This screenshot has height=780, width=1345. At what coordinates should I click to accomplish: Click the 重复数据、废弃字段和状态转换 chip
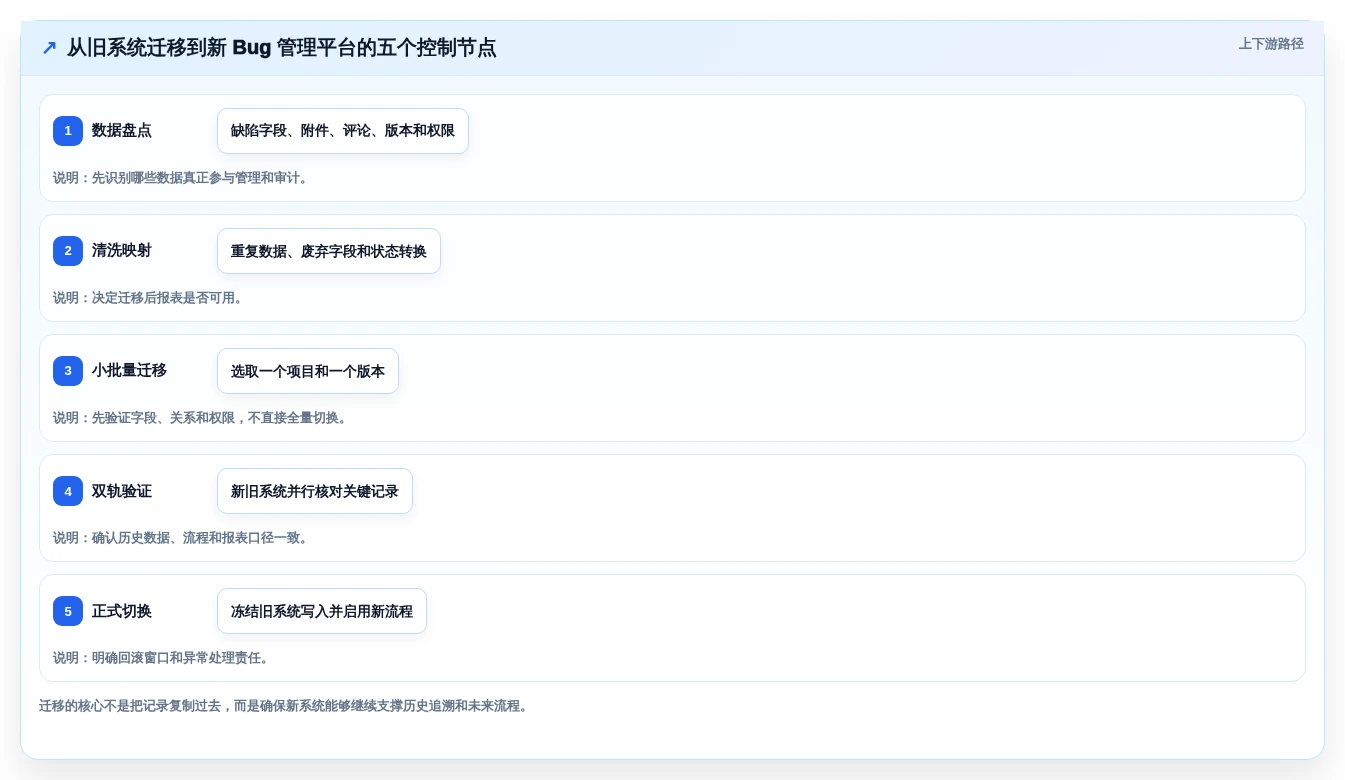pos(329,251)
